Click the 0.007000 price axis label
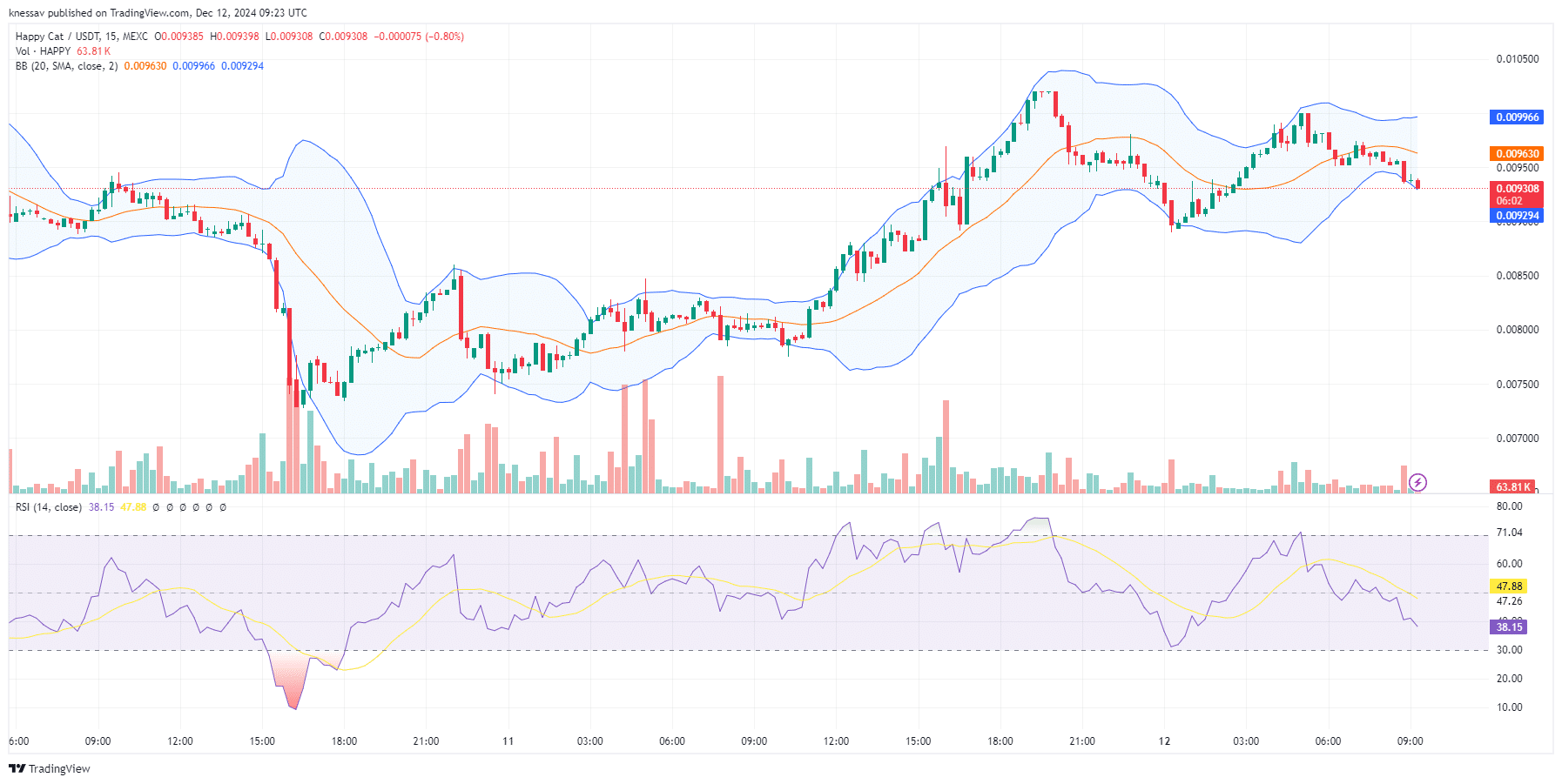Viewport: 1562px width, 784px height. coord(1517,439)
